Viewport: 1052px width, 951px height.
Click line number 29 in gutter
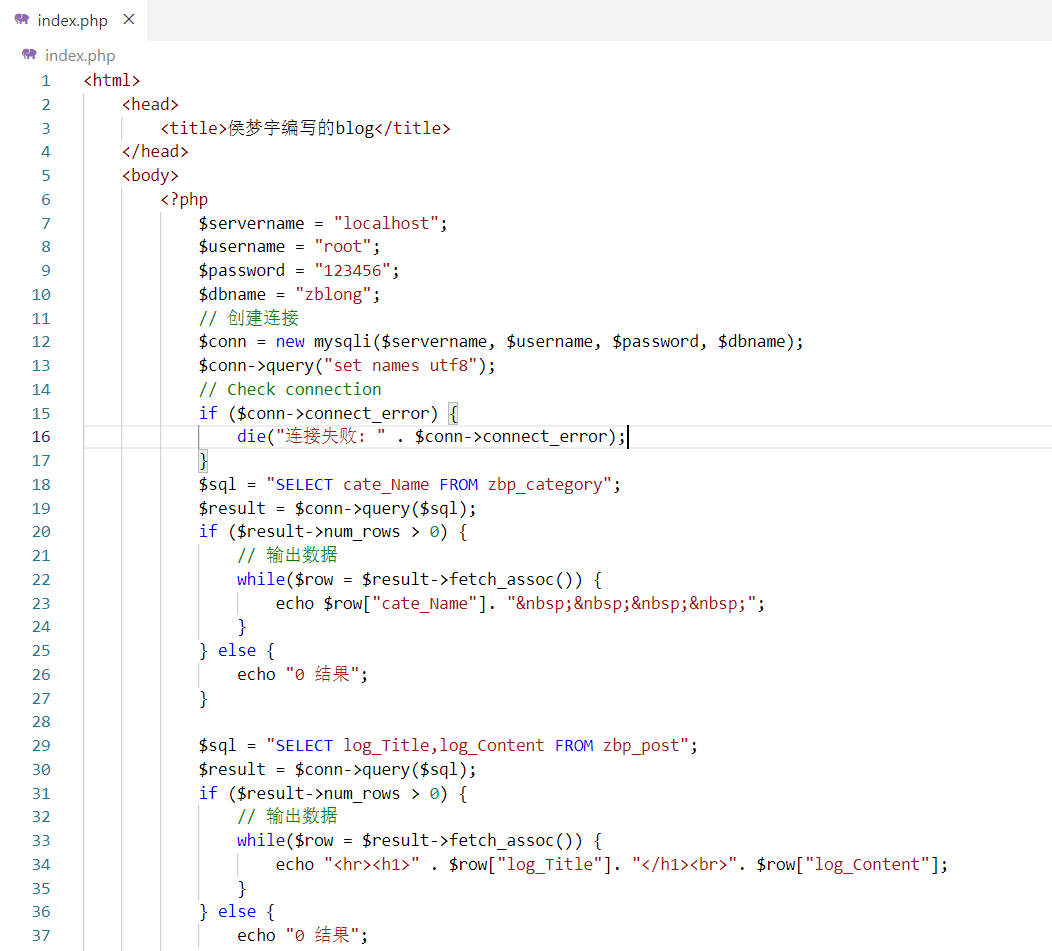(41, 746)
